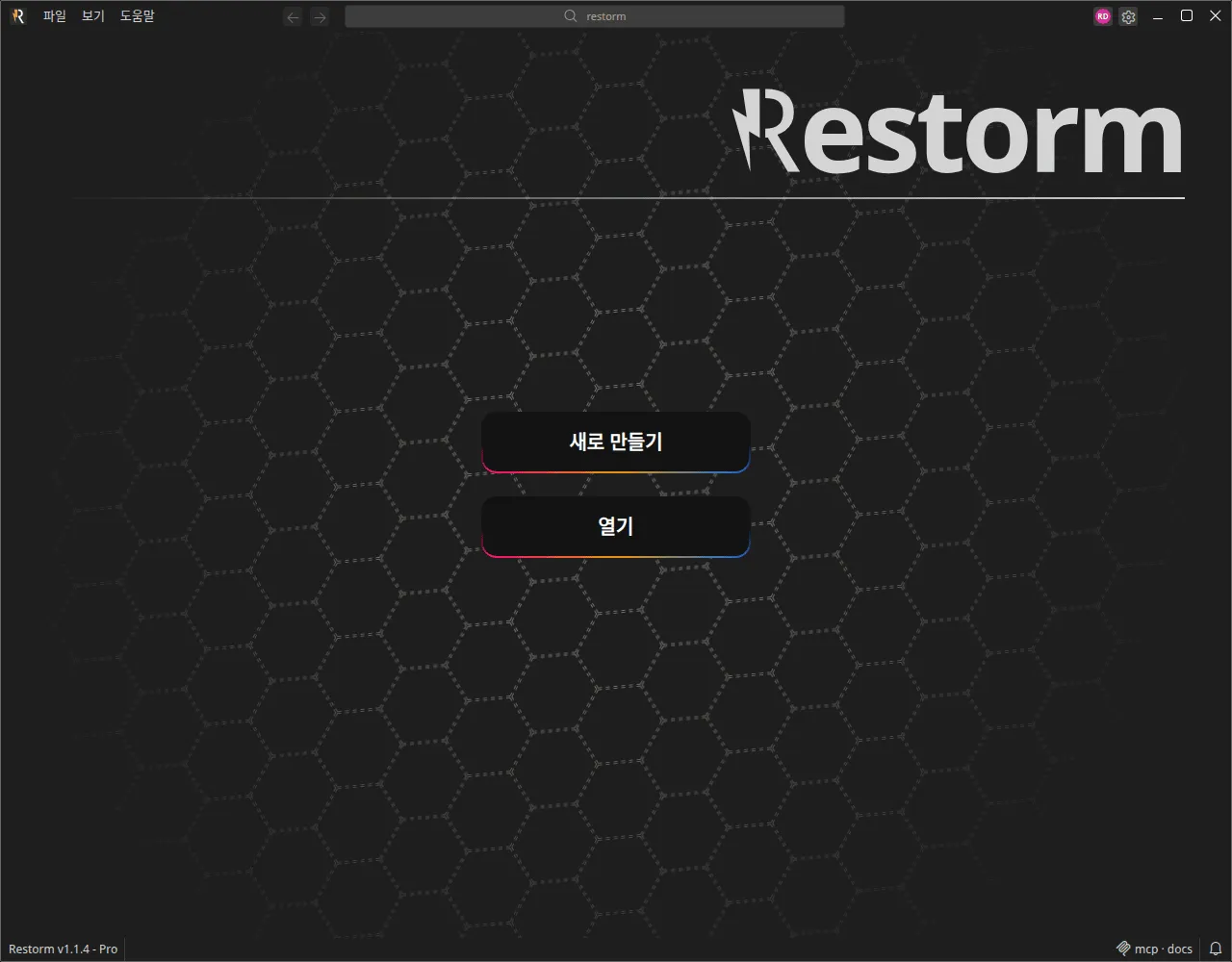
Task: Open the RD user avatar
Action: click(1103, 16)
